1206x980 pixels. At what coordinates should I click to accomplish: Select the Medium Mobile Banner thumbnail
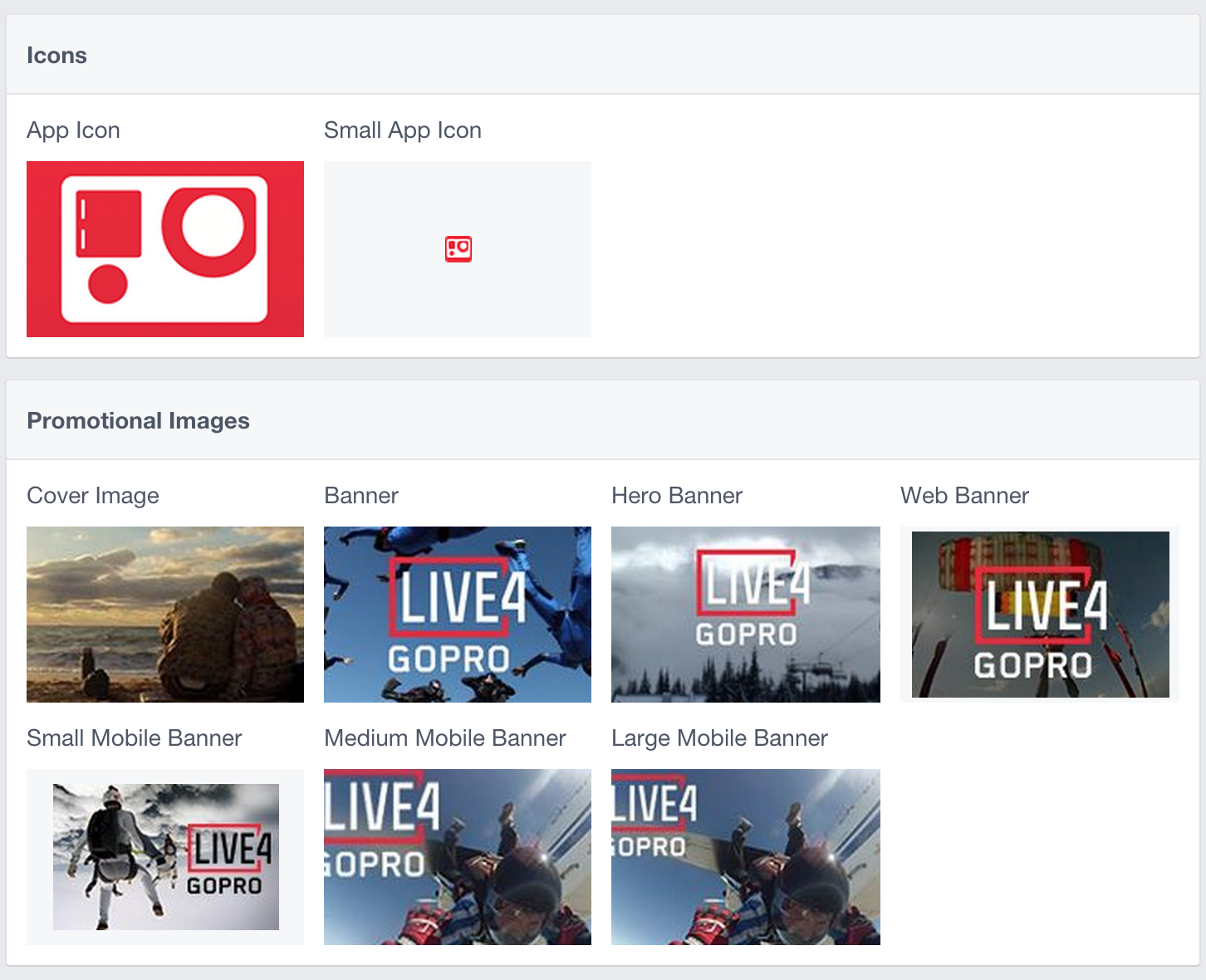[458, 857]
